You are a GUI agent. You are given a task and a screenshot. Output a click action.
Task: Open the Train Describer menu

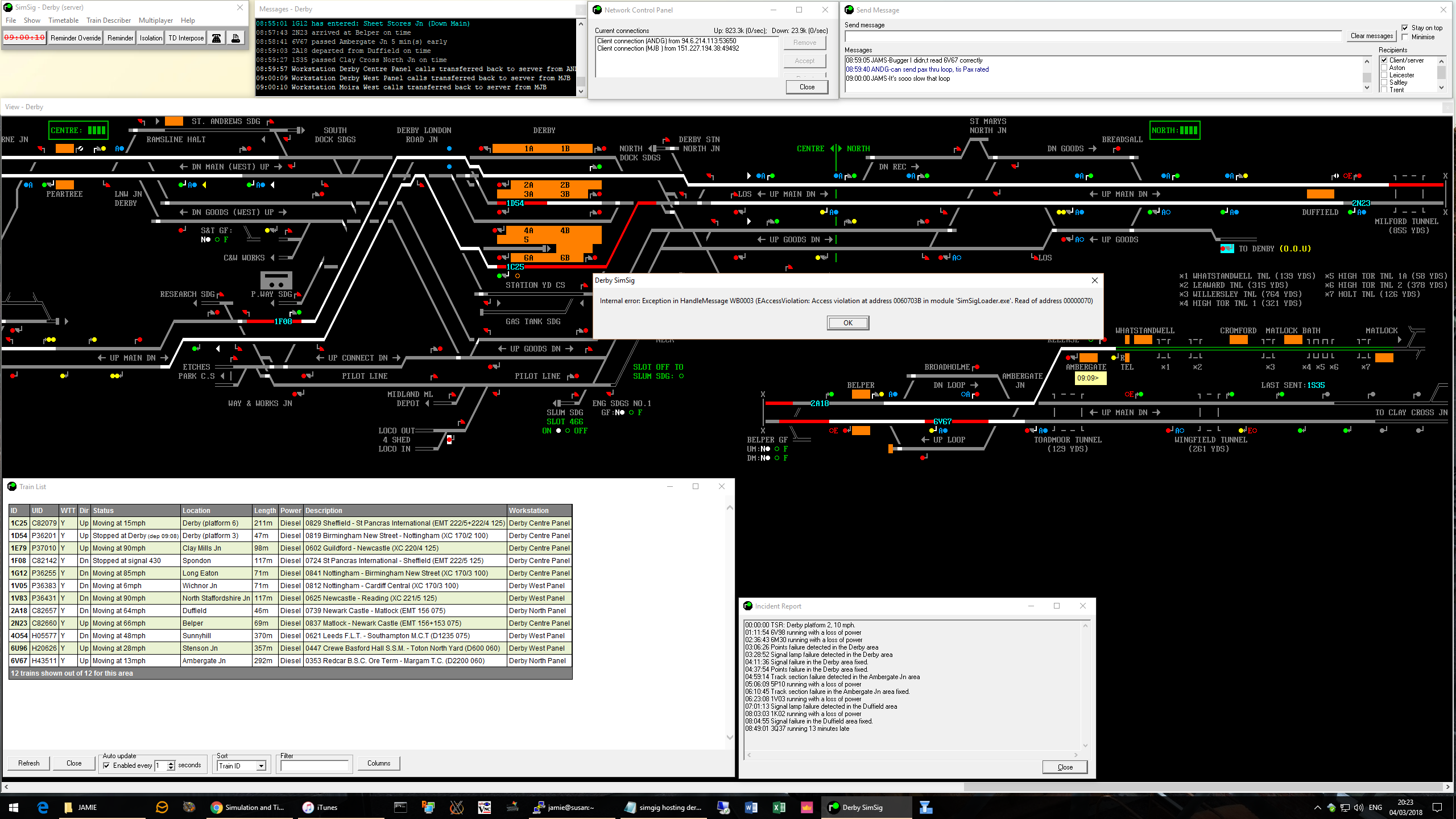109,20
